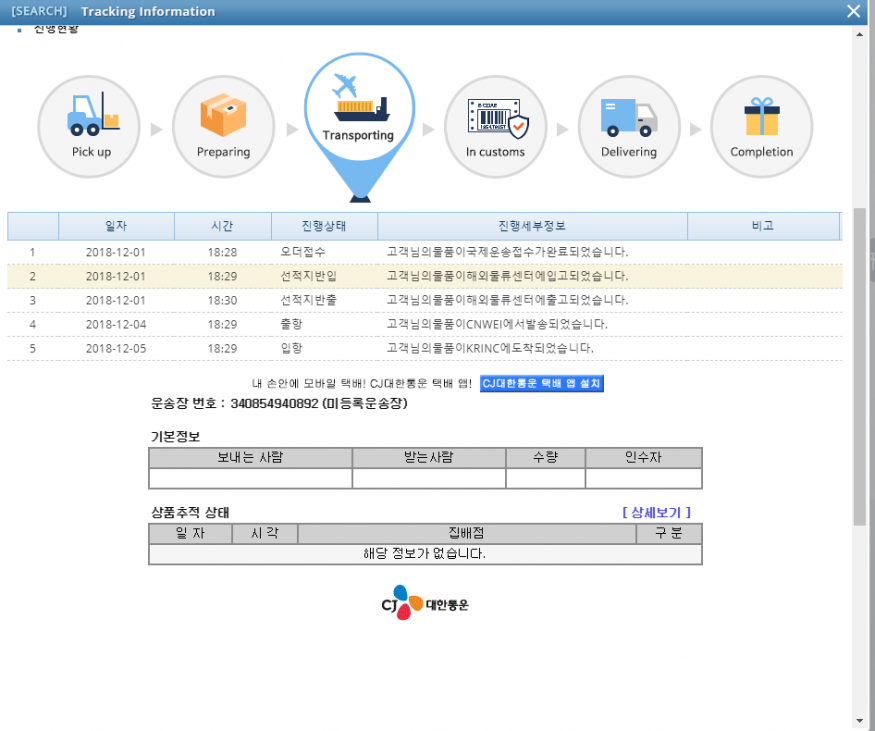Open the 상세보기 link
Screen dimensions: 875x731
click(656, 512)
